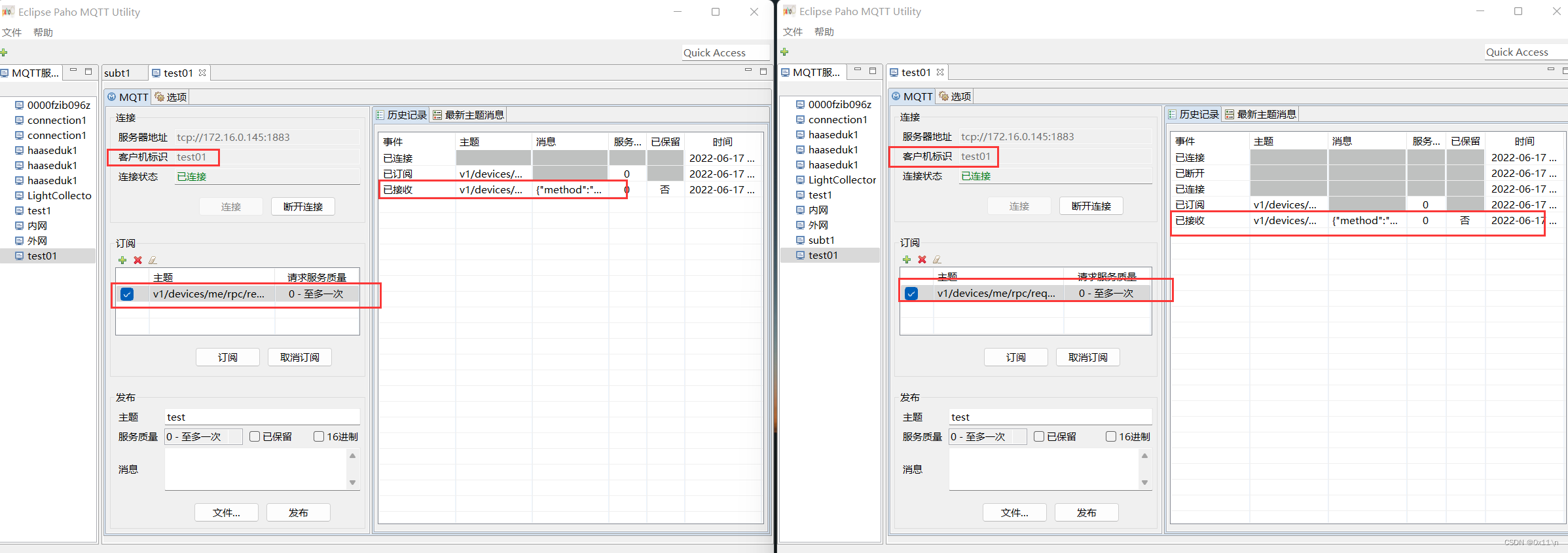Switch to 选项 tab in left window
Viewport: 1568px width, 553px height.
[171, 97]
